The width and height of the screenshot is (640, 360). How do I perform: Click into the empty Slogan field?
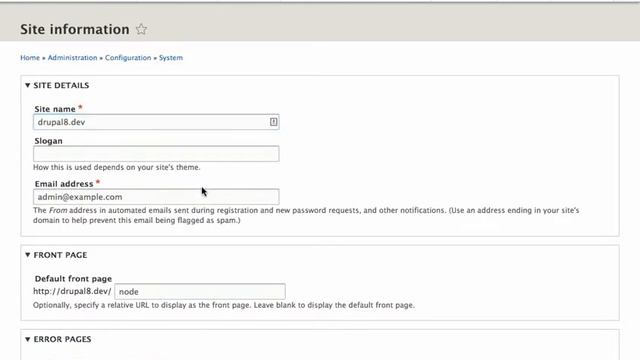point(156,154)
